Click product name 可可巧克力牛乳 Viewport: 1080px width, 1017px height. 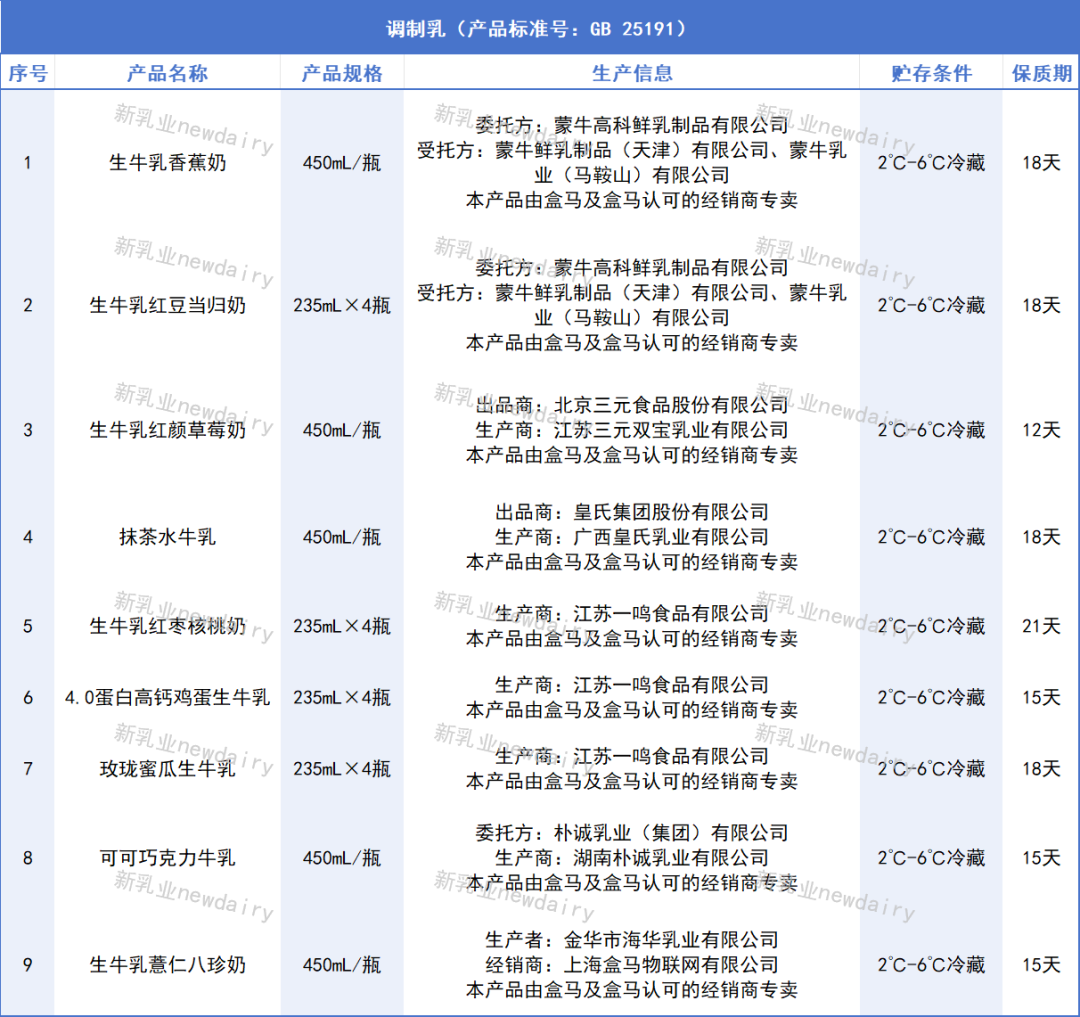(x=167, y=858)
